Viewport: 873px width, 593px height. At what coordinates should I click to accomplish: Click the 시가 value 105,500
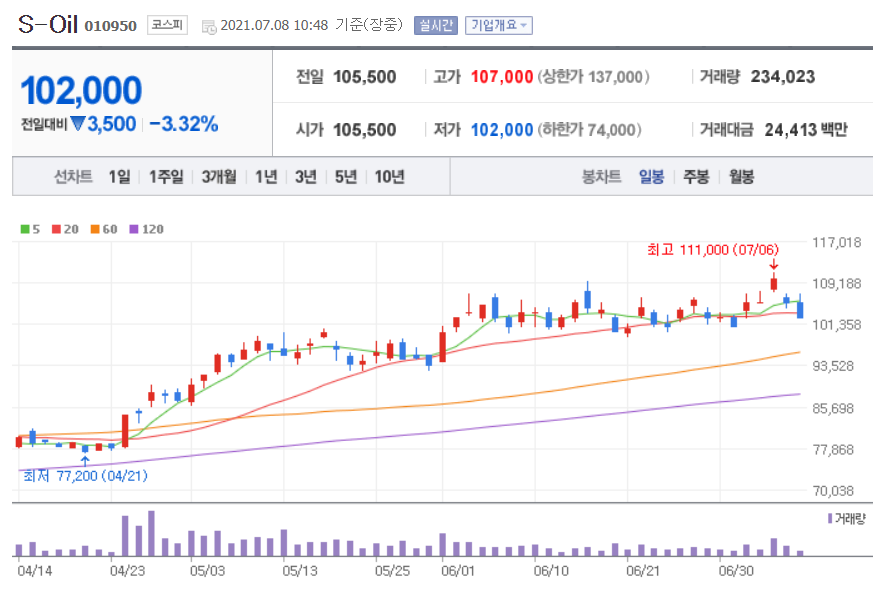[x=365, y=130]
